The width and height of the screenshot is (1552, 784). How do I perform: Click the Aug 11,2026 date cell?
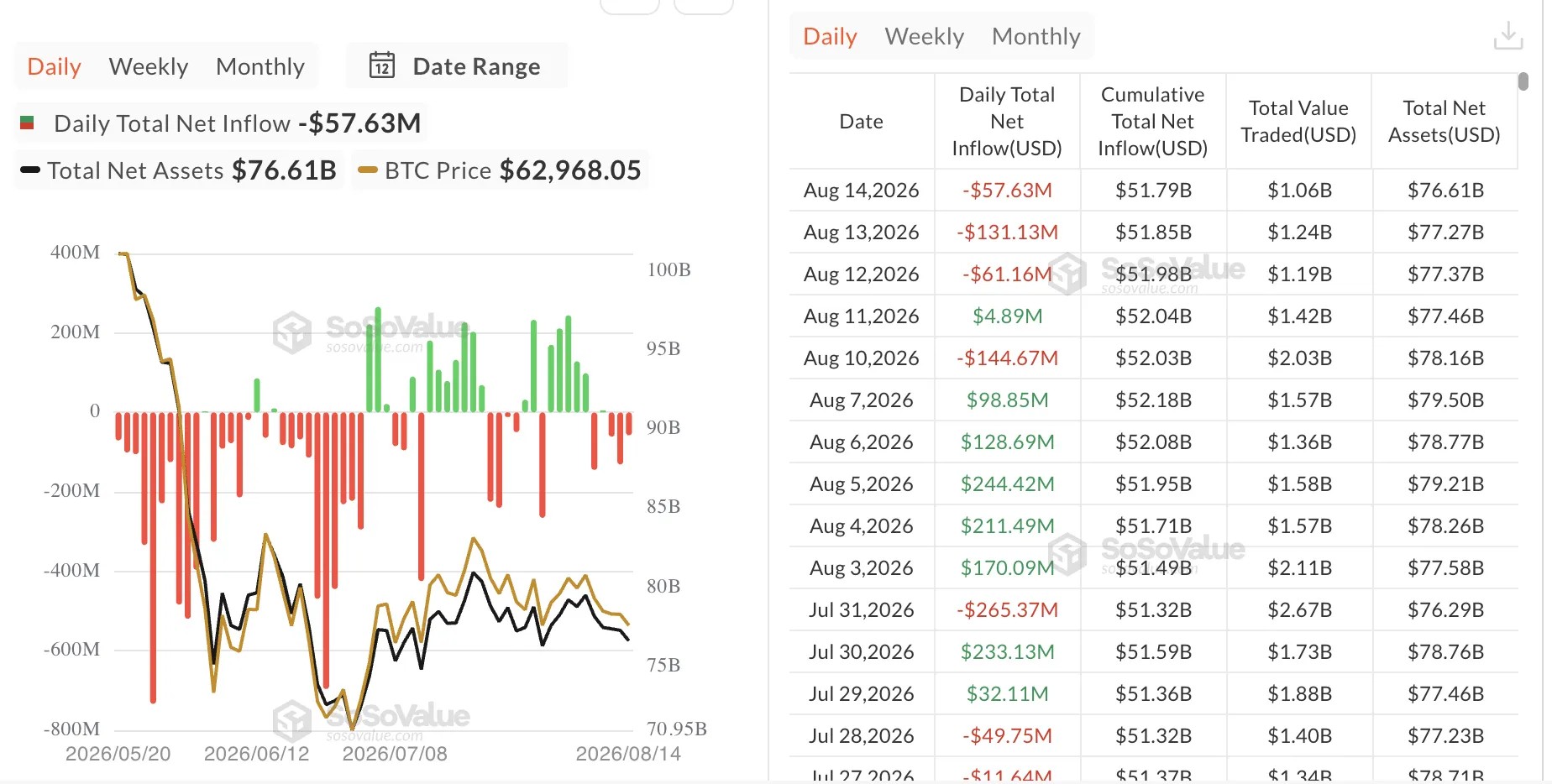click(x=862, y=316)
